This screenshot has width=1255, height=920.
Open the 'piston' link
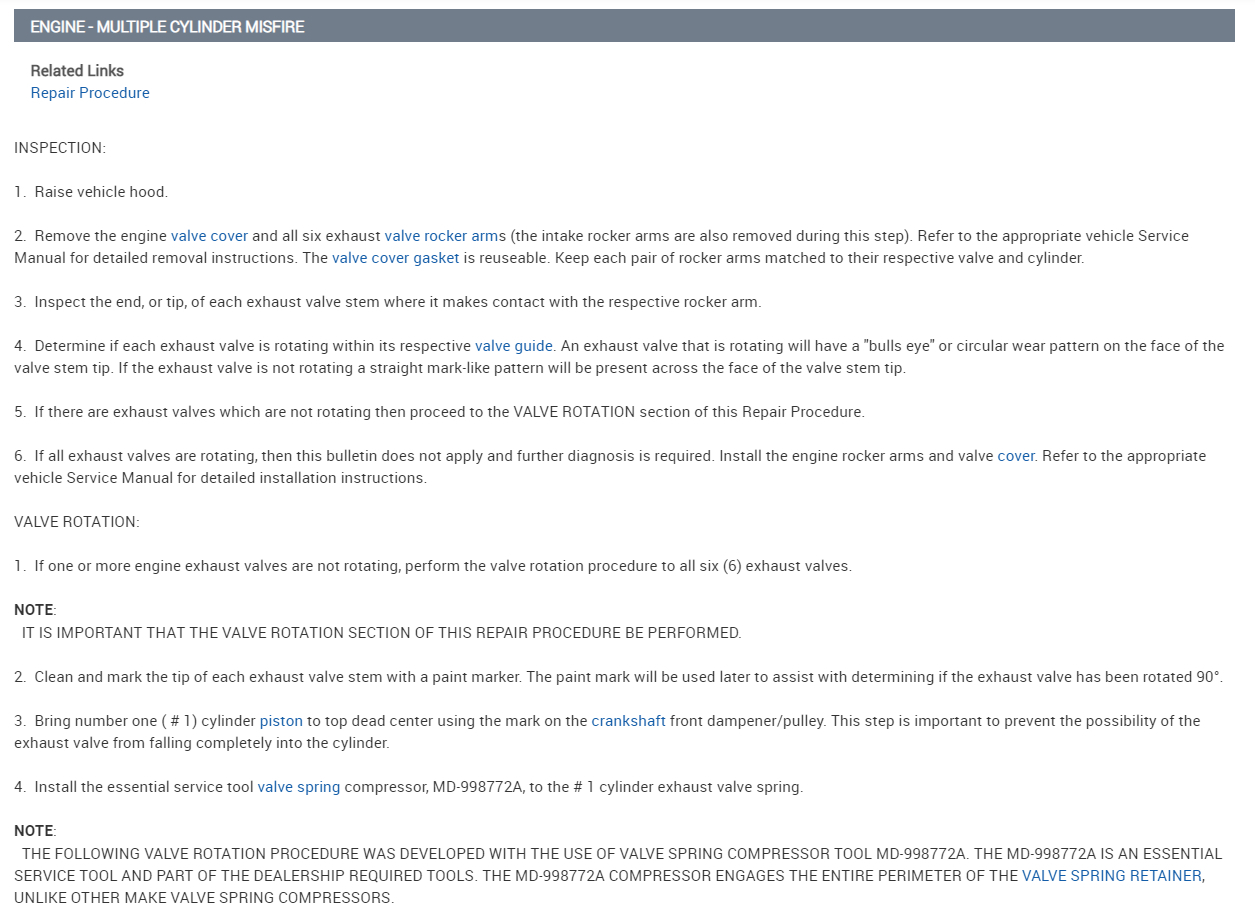coord(281,721)
